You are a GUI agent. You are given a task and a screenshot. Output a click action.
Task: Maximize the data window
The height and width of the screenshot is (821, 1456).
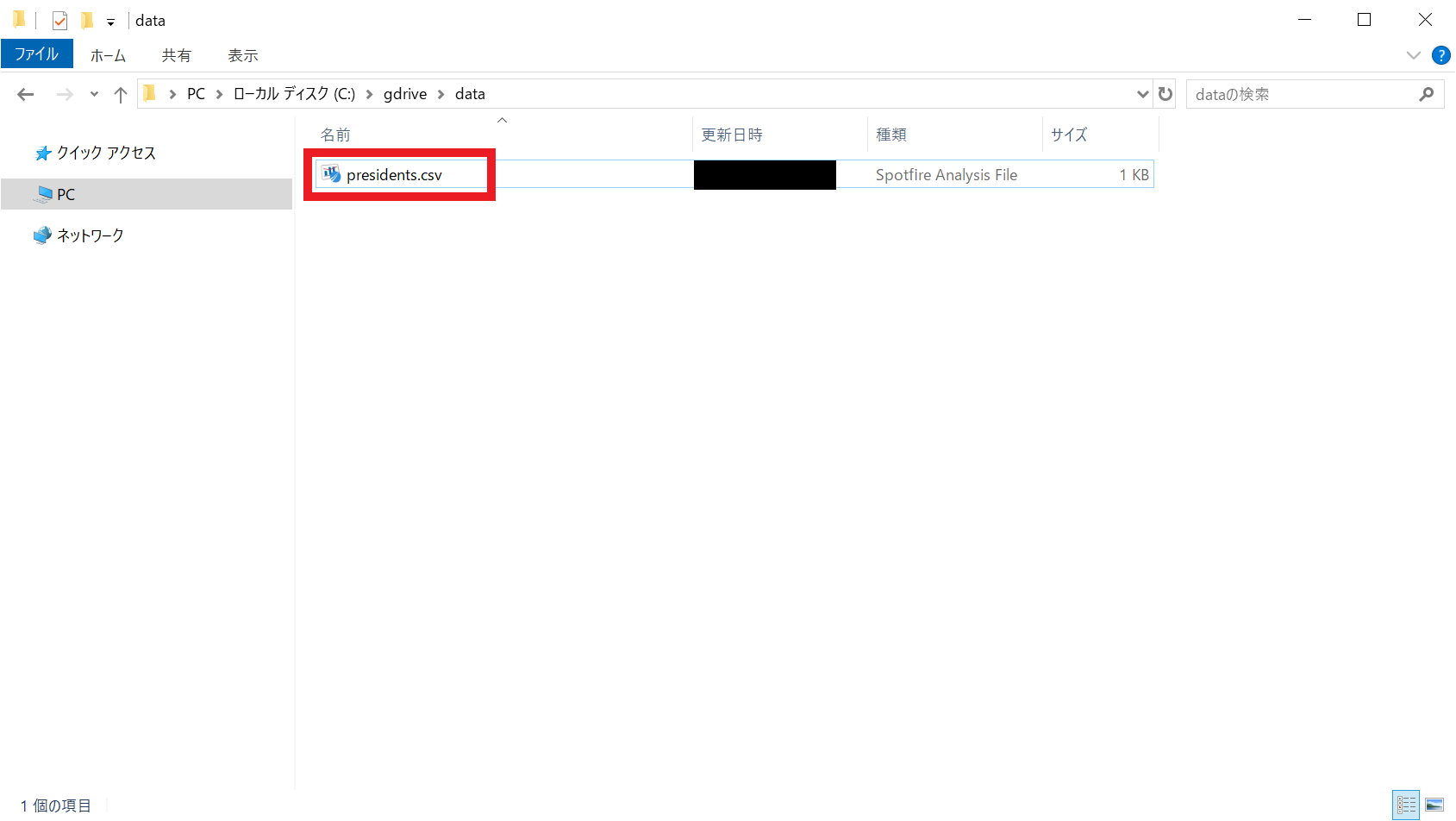coord(1364,20)
